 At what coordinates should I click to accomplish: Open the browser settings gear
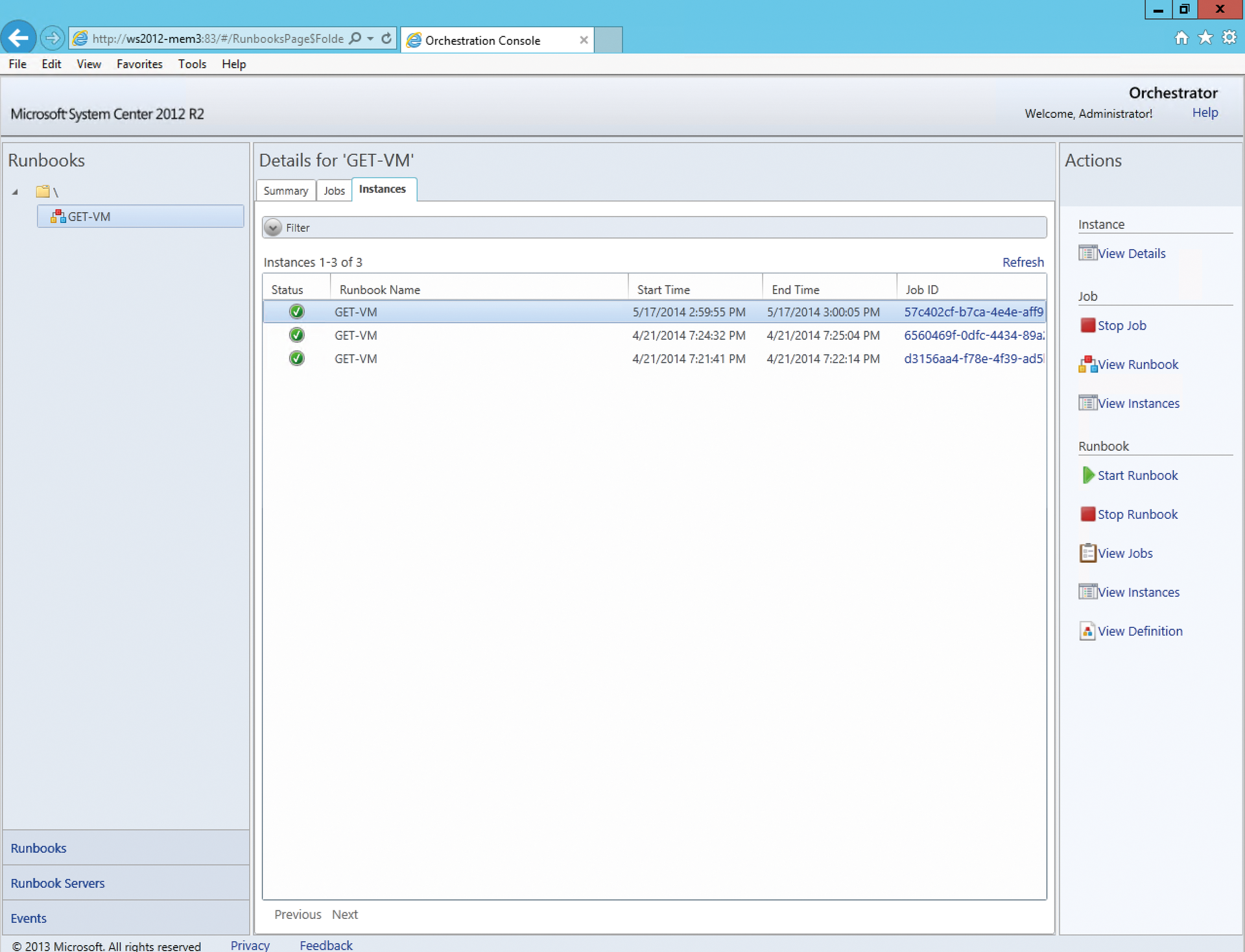[1229, 37]
